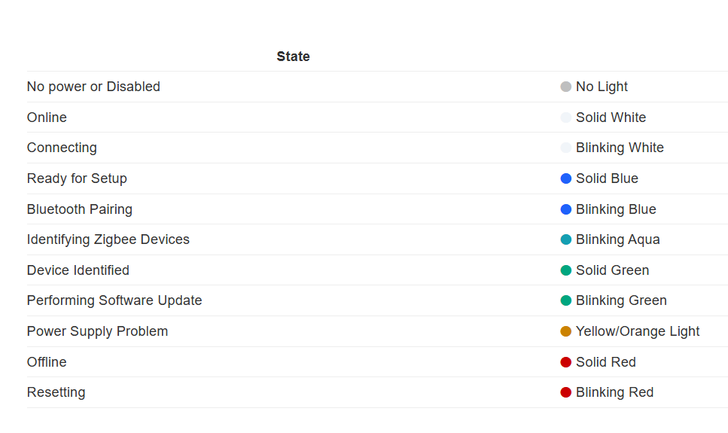Image resolution: width=728 pixels, height=433 pixels.
Task: Select Identifying Zigbee Devices text
Action: tap(108, 240)
